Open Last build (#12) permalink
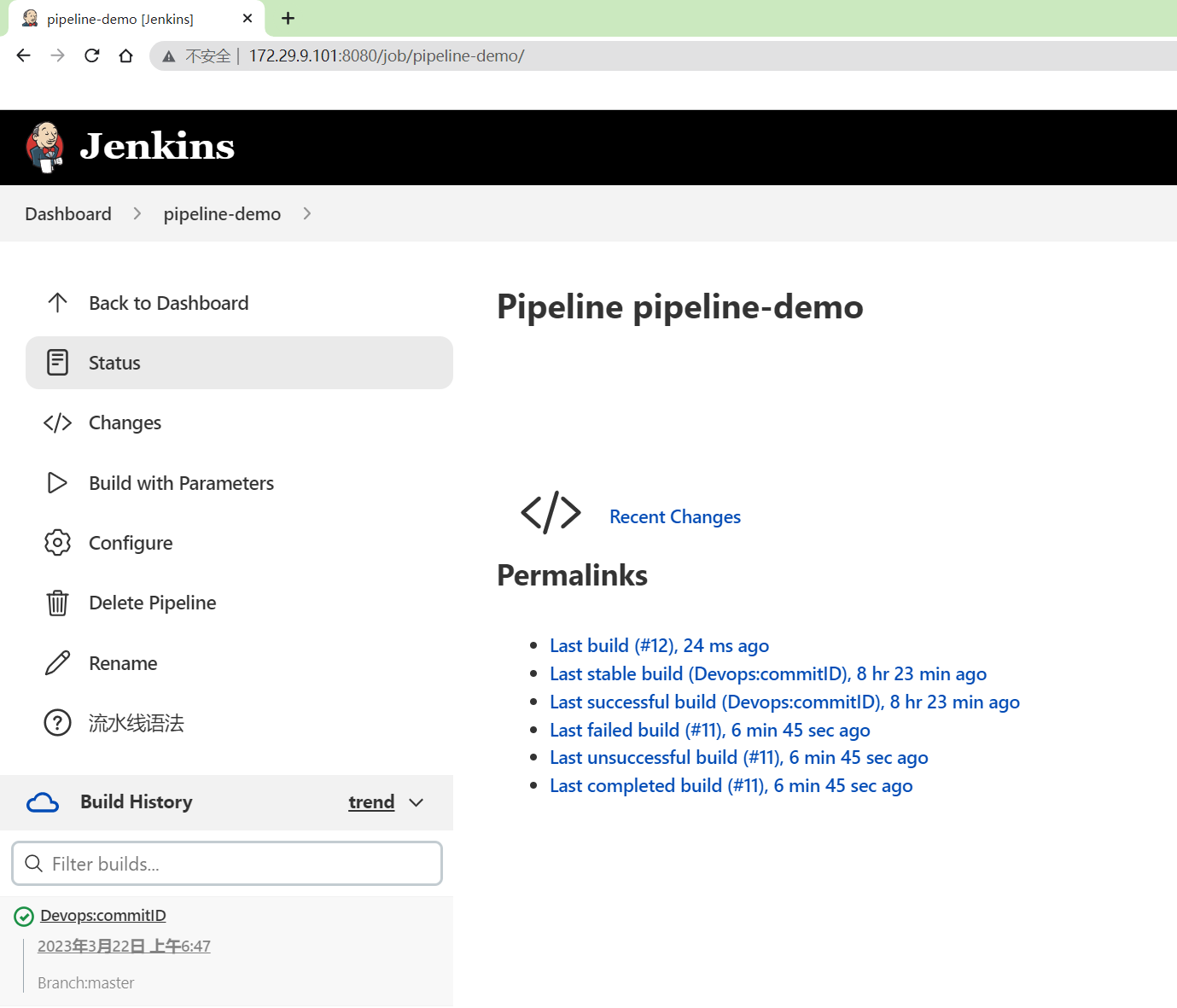This screenshot has width=1177, height=1008. [x=660, y=646]
